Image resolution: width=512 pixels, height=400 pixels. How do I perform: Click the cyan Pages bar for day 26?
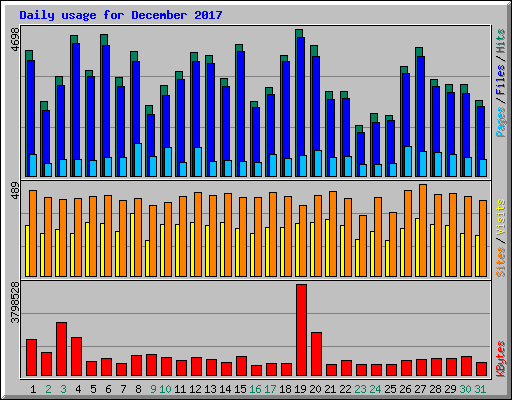(408, 161)
